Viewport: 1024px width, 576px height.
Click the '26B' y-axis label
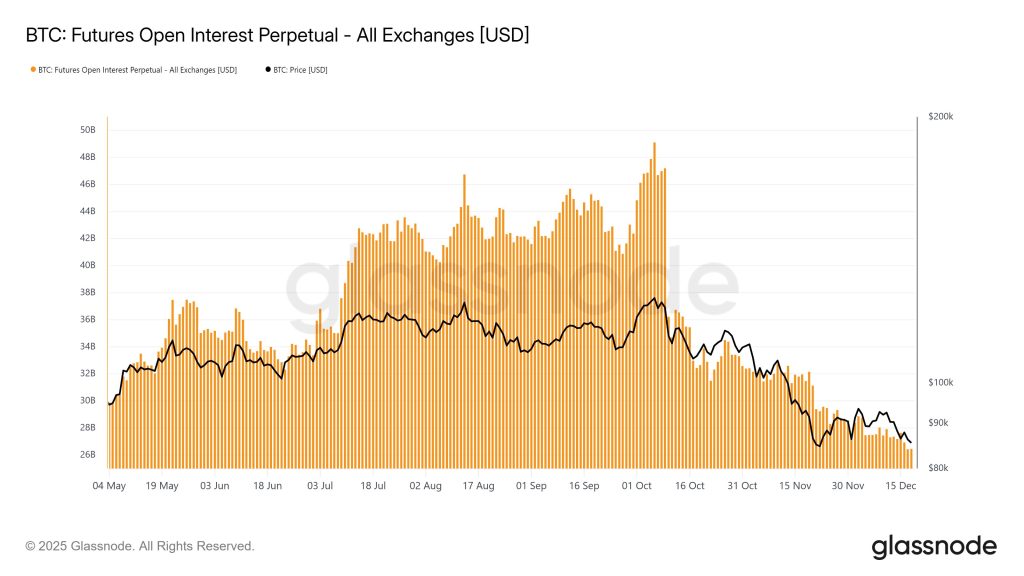coord(87,455)
